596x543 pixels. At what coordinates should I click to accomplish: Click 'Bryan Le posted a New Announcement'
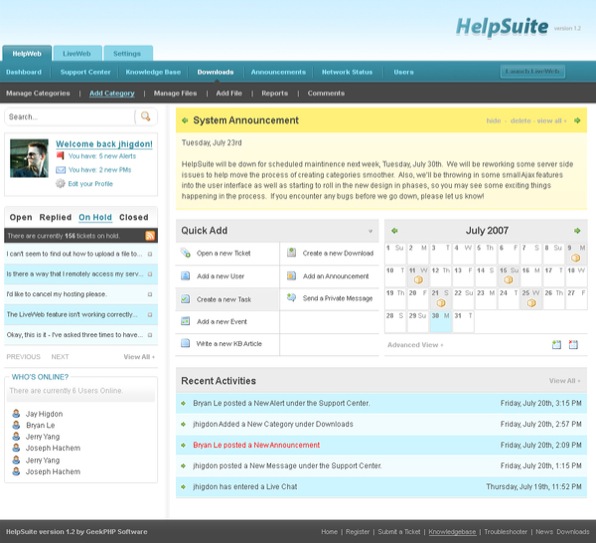coord(256,445)
